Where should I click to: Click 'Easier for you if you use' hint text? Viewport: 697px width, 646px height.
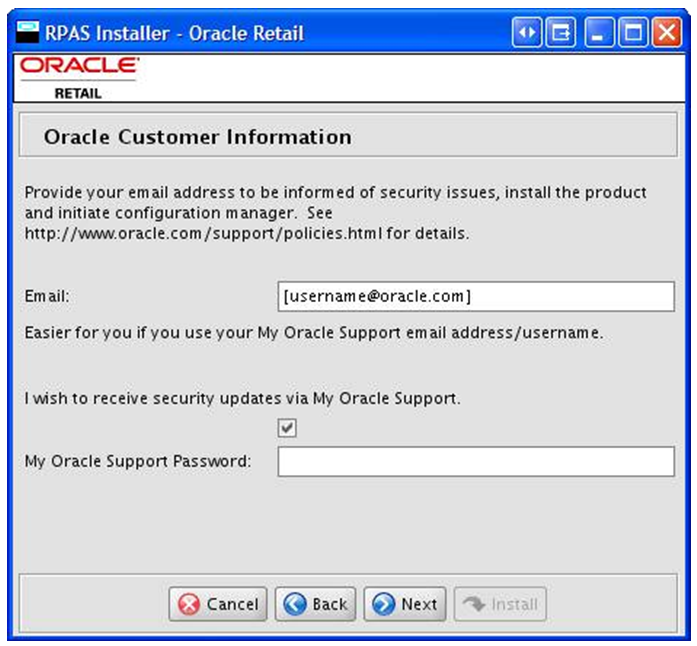point(314,333)
